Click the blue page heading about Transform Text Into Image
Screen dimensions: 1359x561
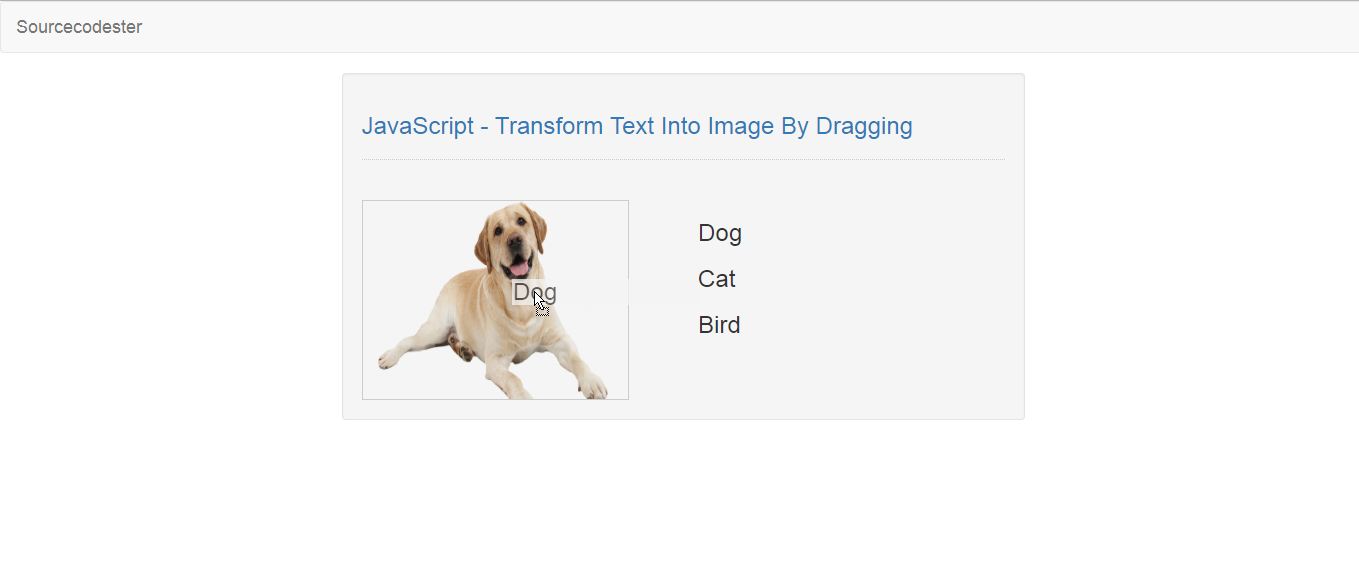[637, 126]
